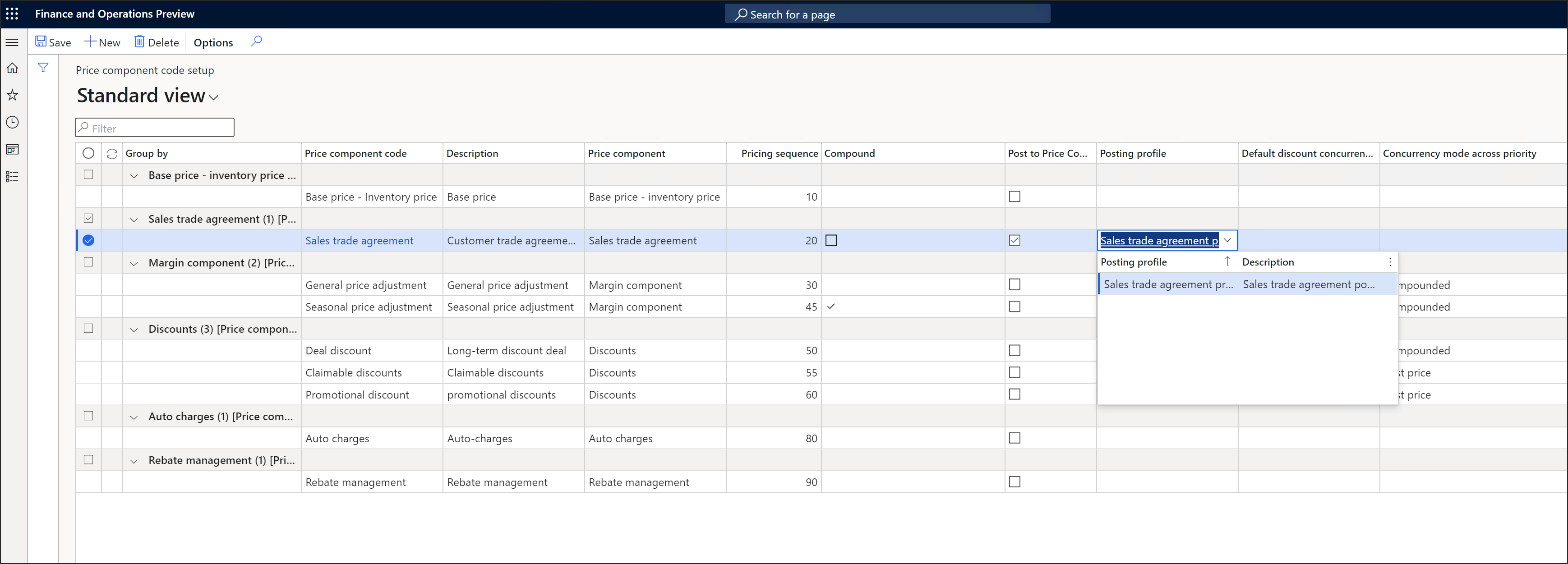Click inside the Filter search box
Image resolution: width=1568 pixels, height=564 pixels.
[154, 127]
